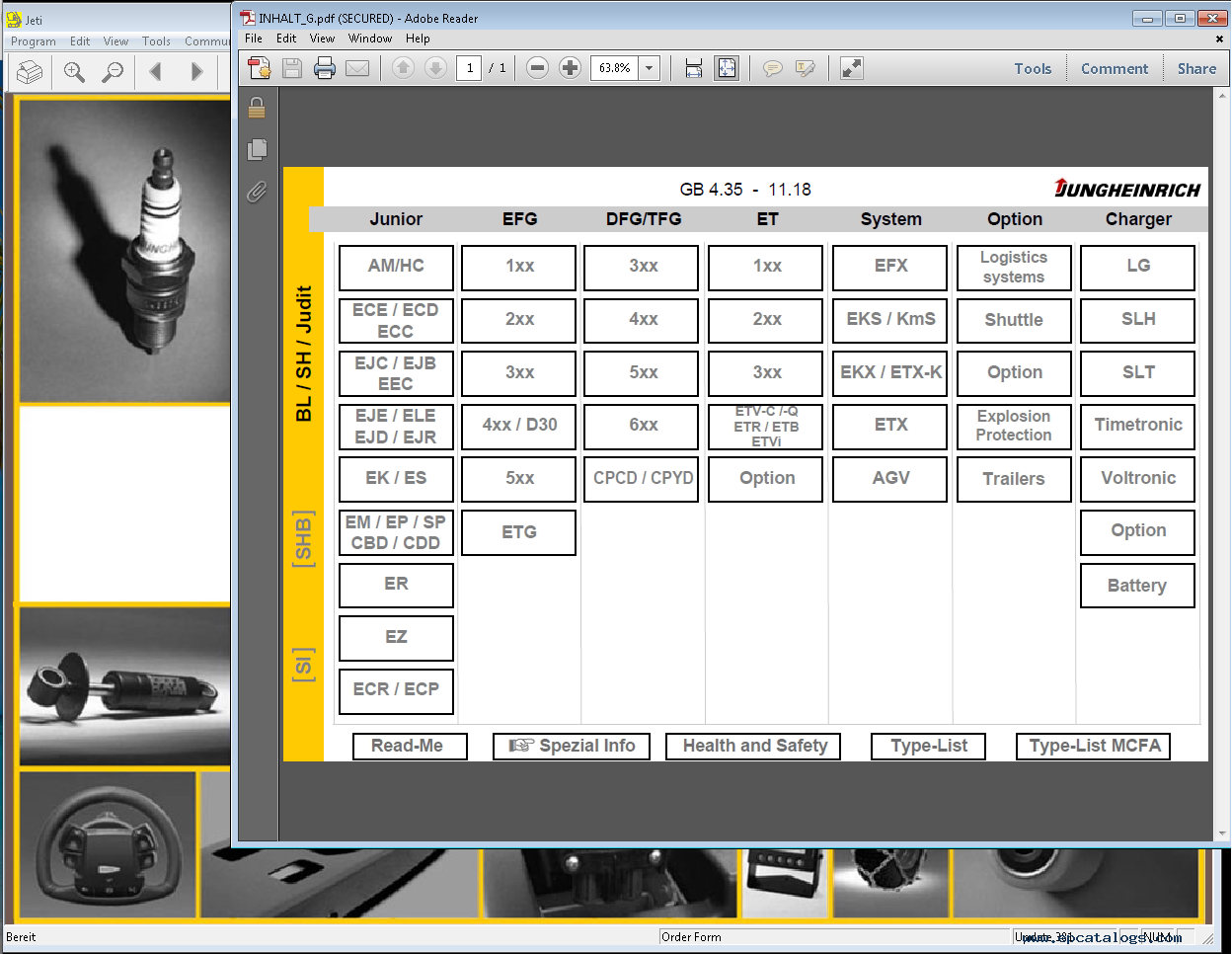This screenshot has width=1232, height=954.
Task: Open the attachments paperclip panel
Action: pos(257,192)
